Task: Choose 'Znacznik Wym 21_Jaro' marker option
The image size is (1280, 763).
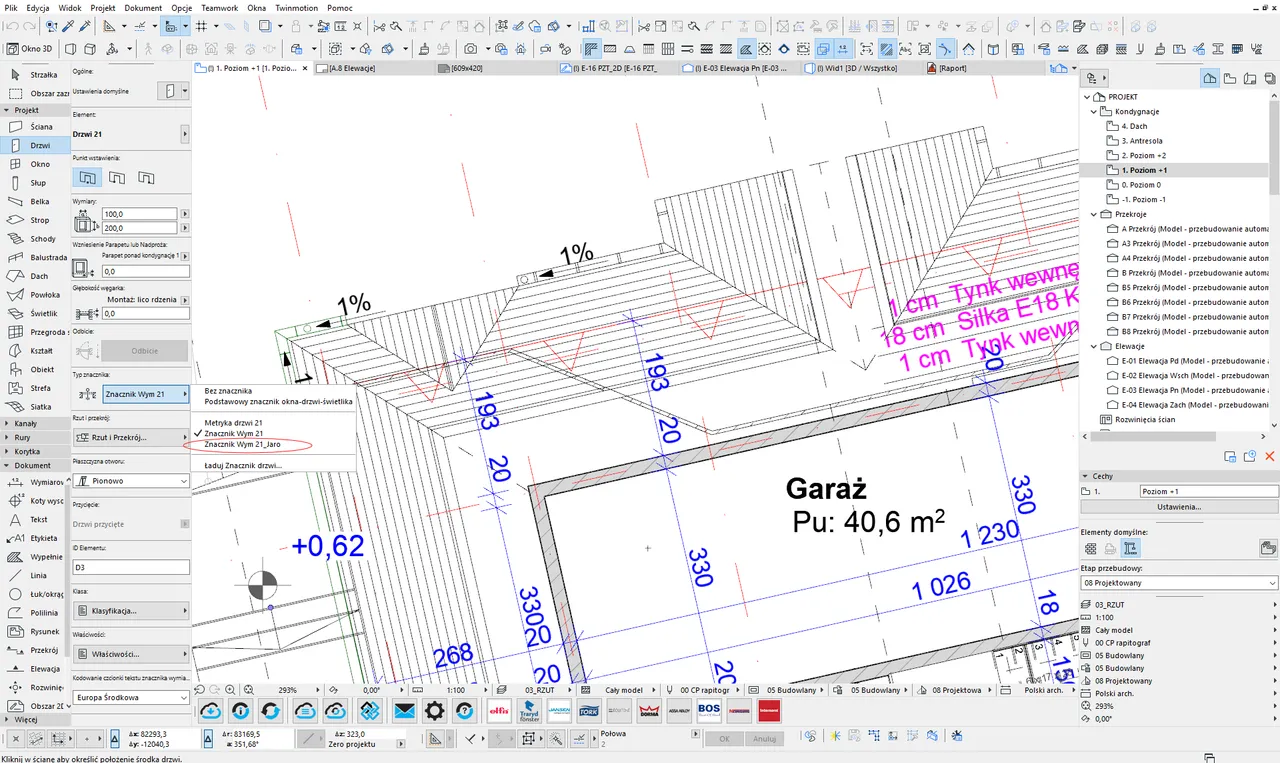Action: [242, 444]
